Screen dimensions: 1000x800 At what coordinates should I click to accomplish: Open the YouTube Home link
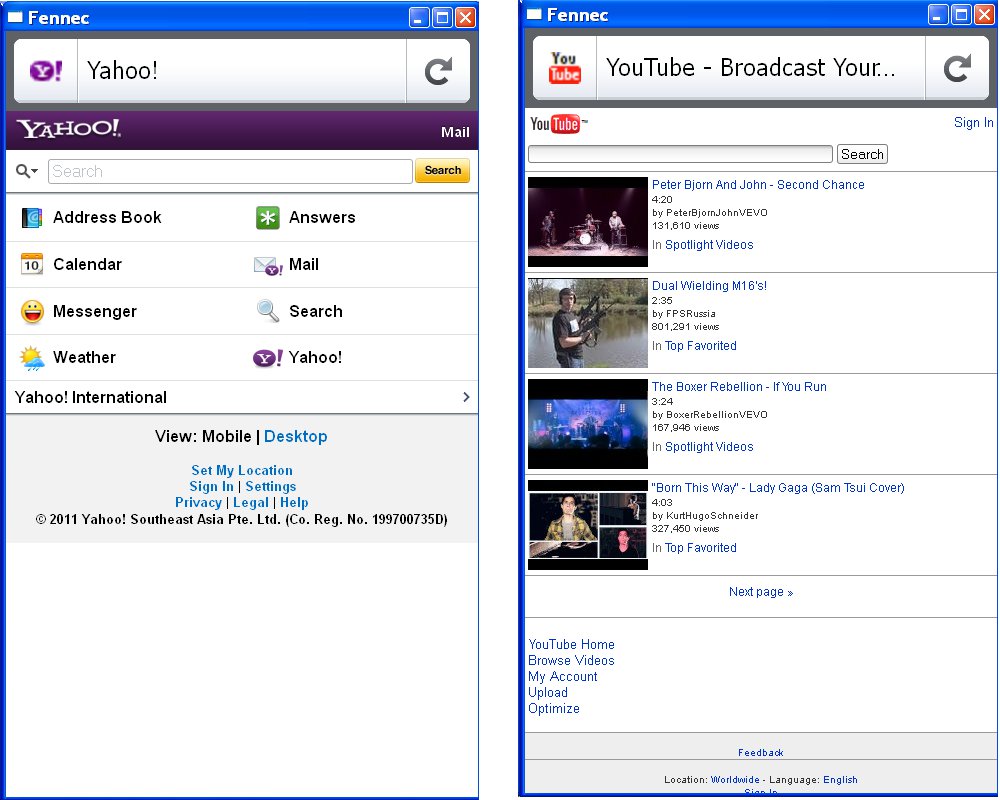[x=571, y=644]
